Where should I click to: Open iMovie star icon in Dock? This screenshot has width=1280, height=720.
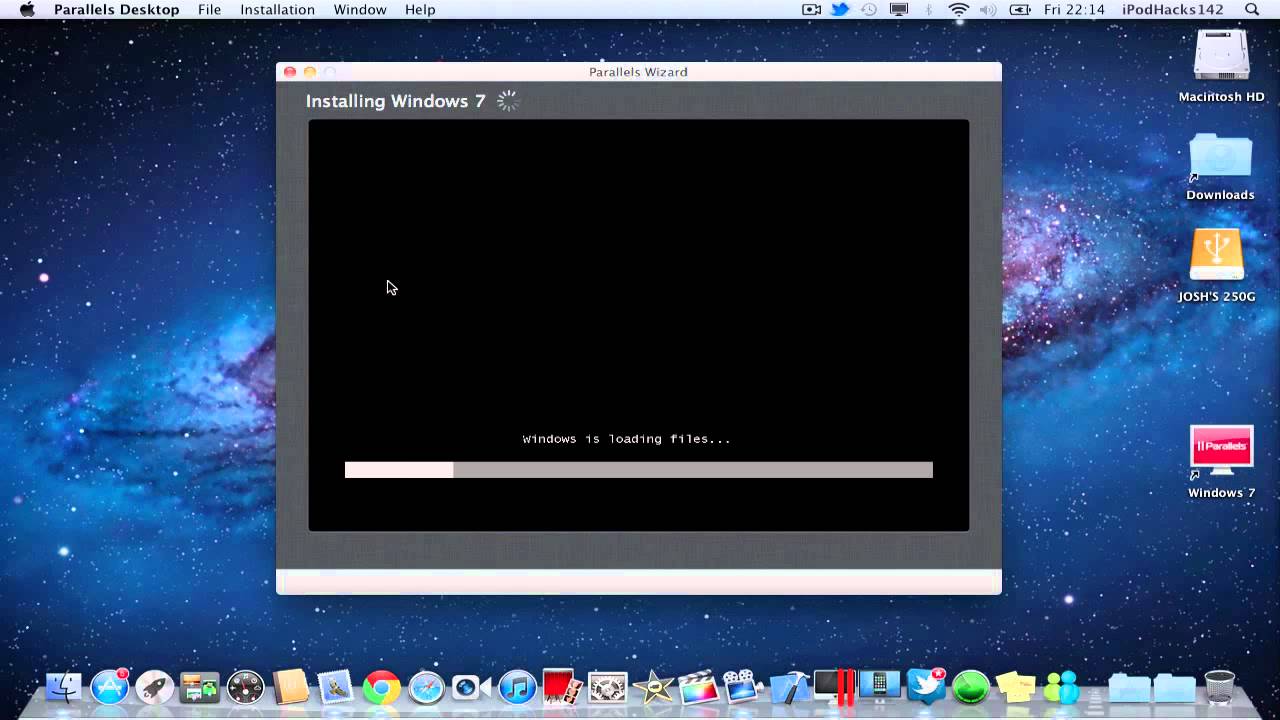point(653,686)
